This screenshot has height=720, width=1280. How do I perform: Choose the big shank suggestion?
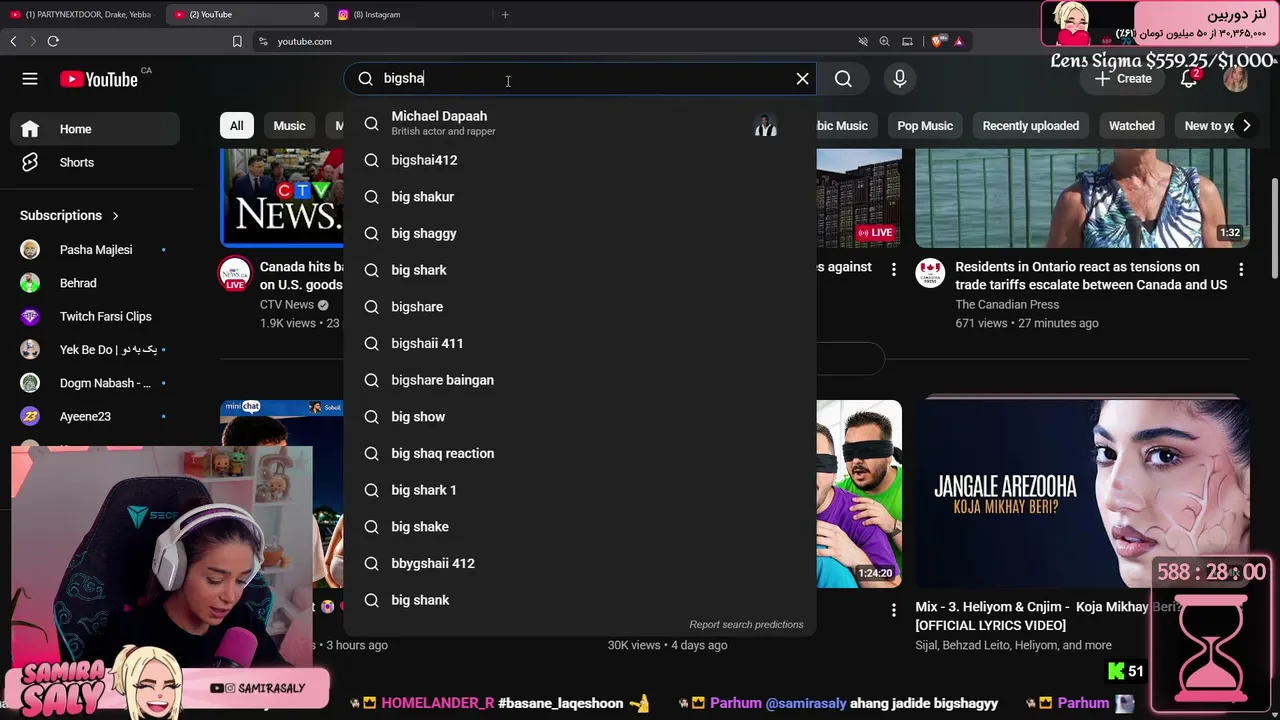(x=580, y=600)
